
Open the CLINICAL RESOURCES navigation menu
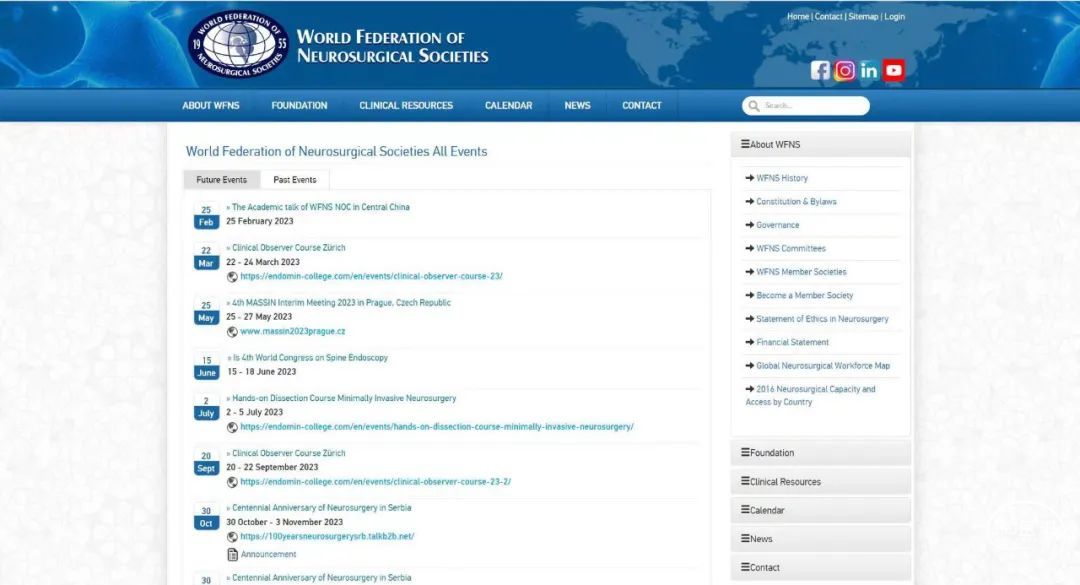pyautogui.click(x=406, y=105)
